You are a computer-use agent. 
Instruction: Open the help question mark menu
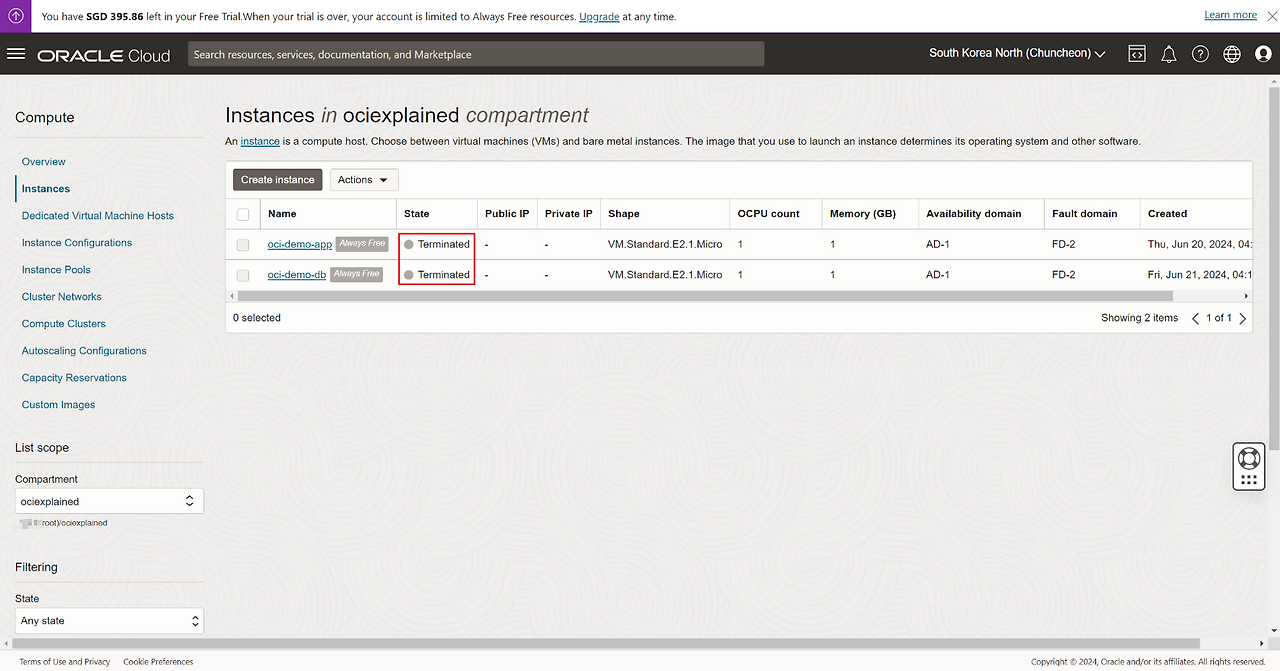pyautogui.click(x=1201, y=54)
